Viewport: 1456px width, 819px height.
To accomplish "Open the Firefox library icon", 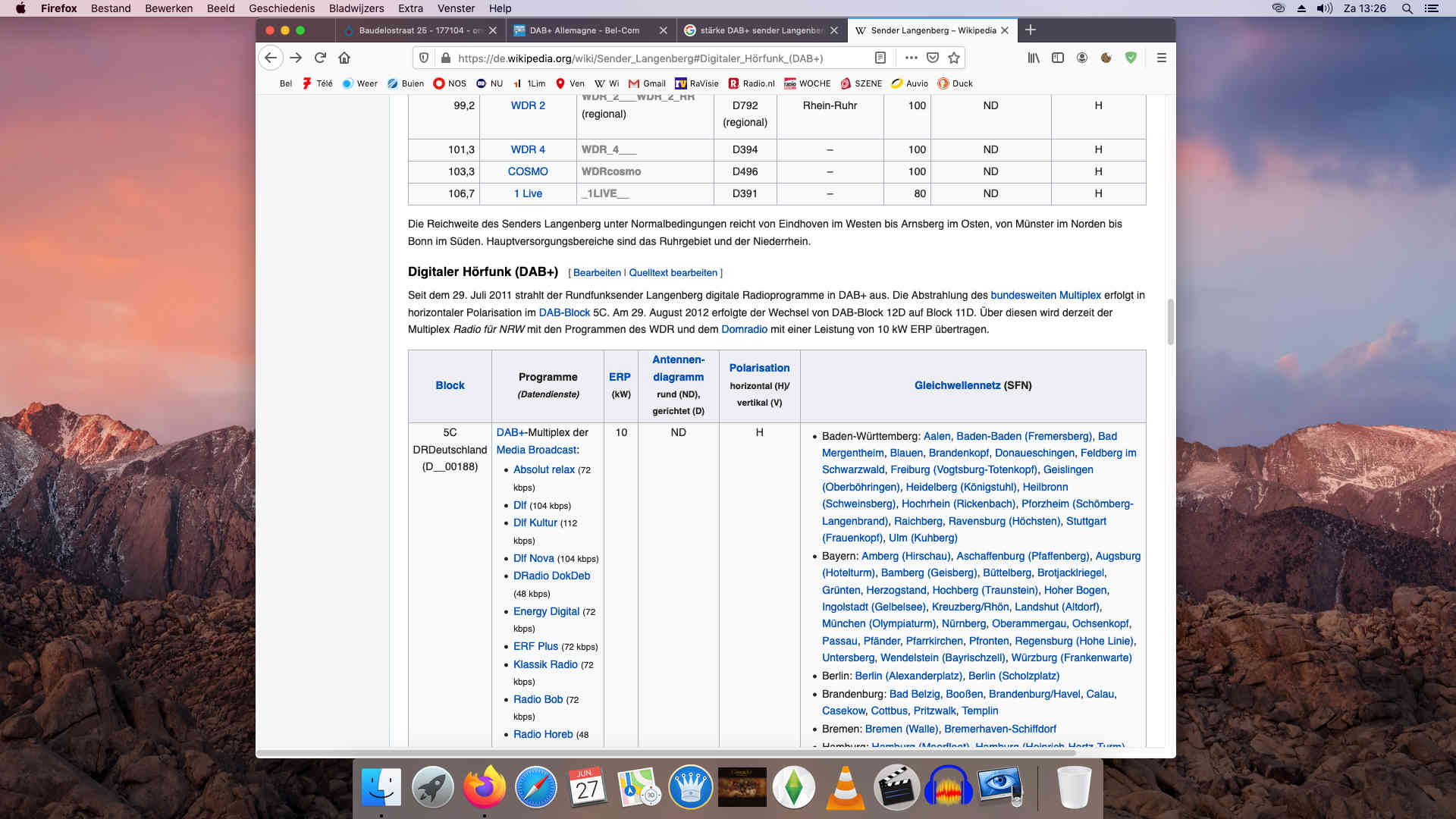I will tap(1034, 58).
